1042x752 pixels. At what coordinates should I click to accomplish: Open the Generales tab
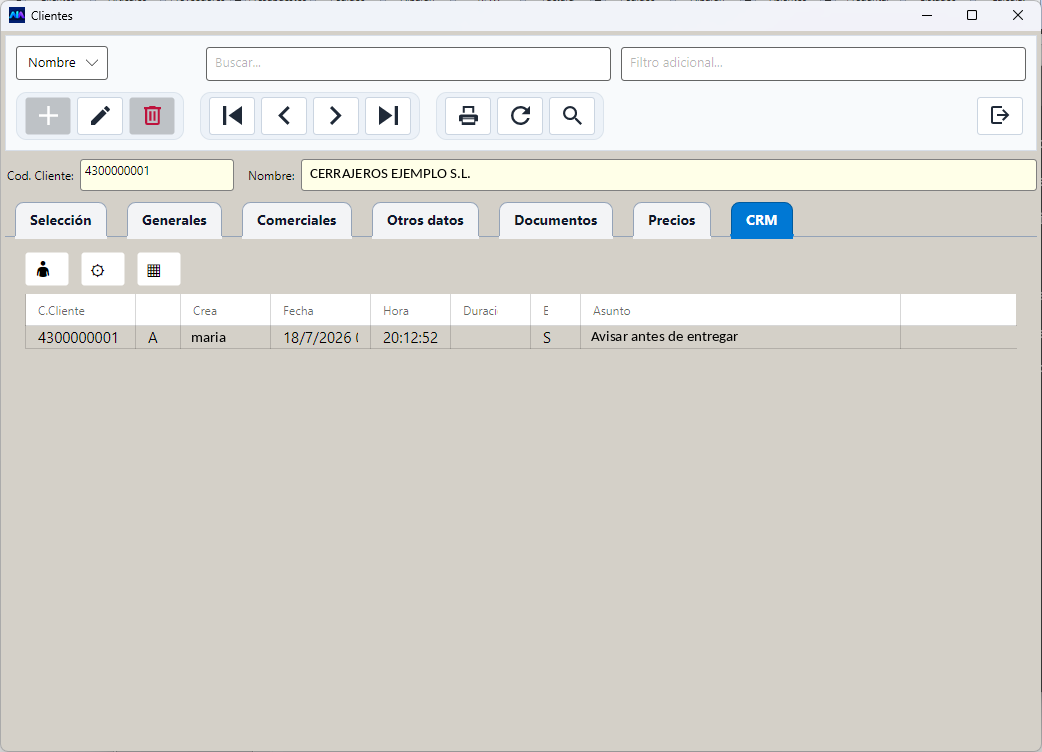coord(174,220)
